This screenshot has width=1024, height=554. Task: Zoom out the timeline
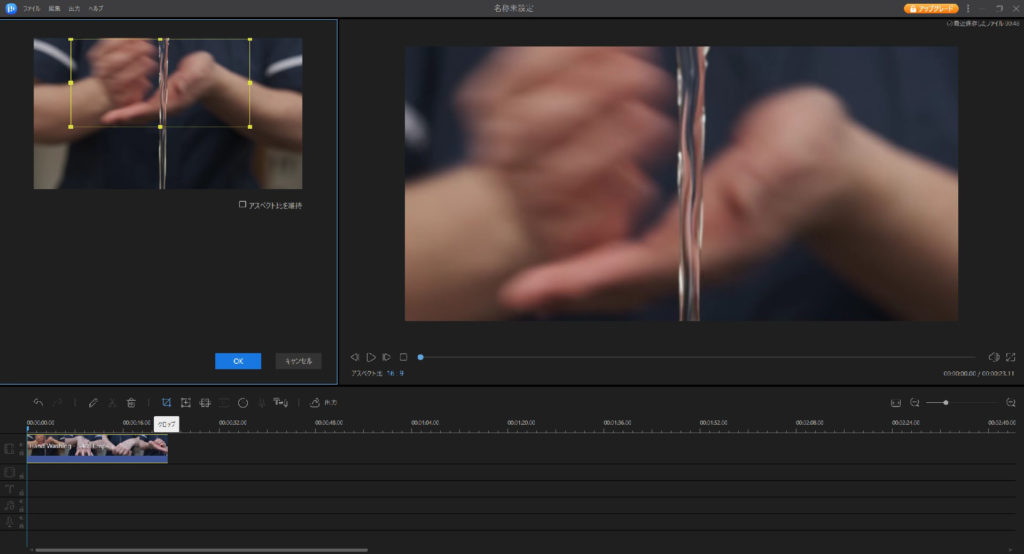point(915,402)
